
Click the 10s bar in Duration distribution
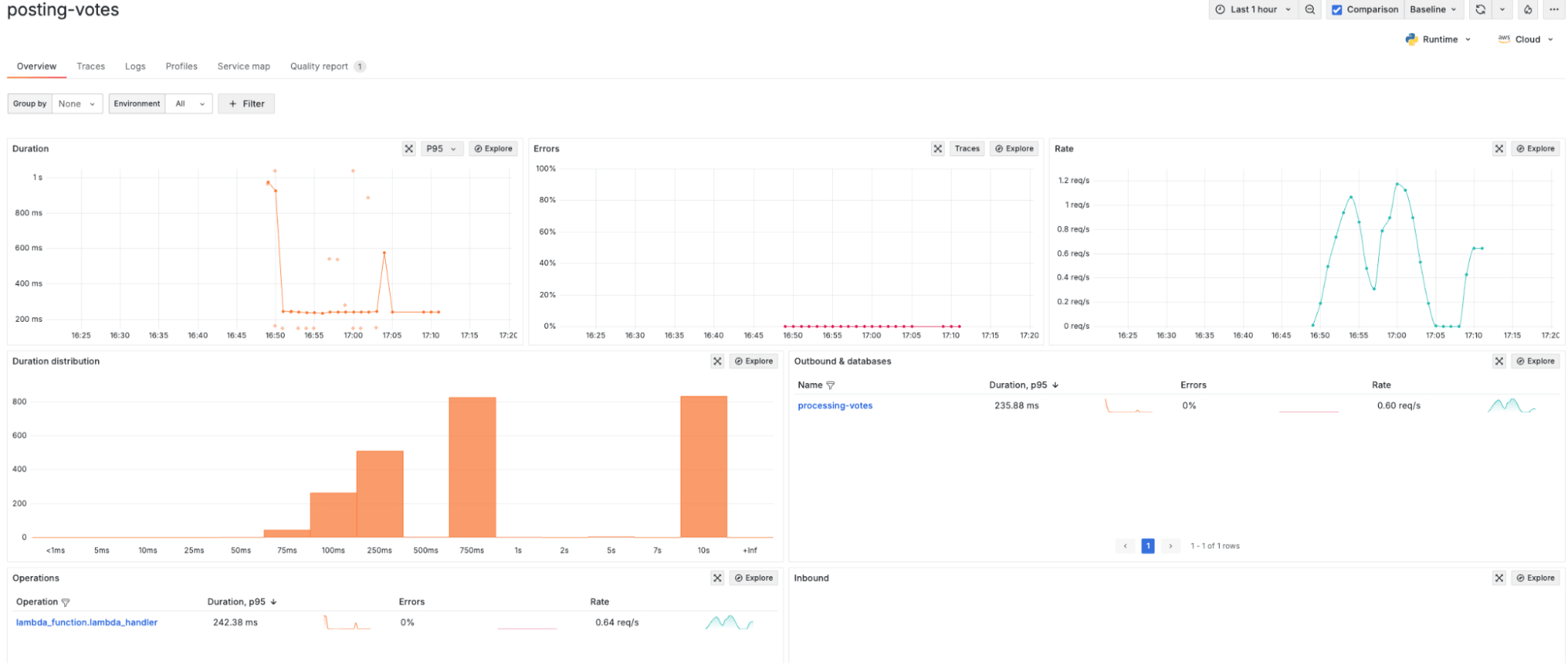(704, 466)
